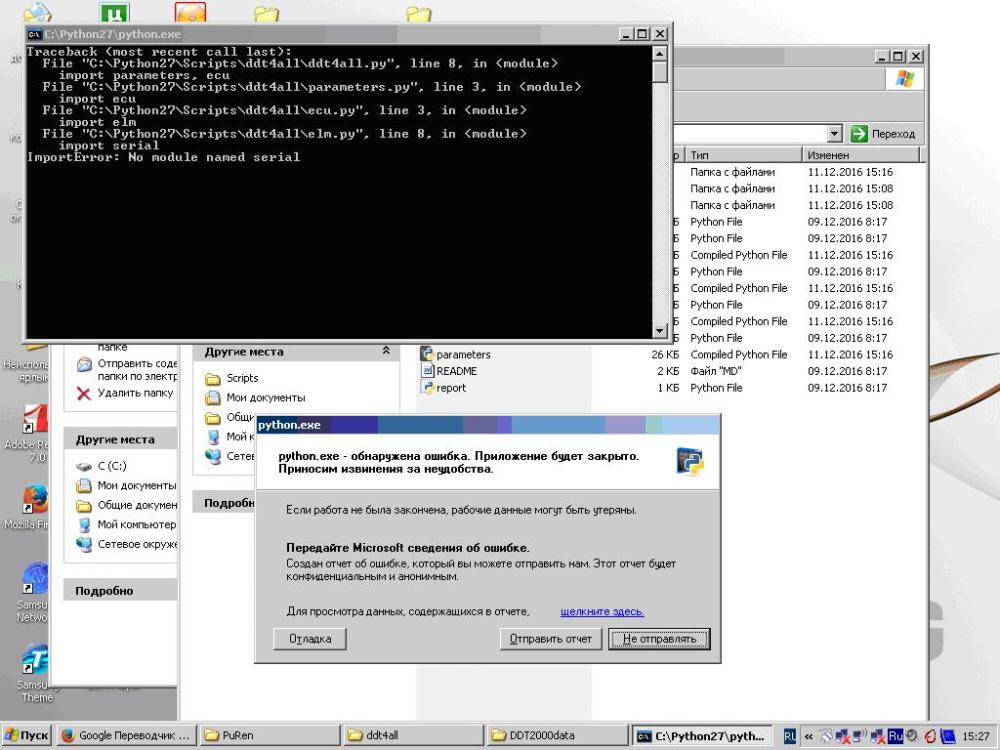1000x750 pixels.
Task: Sort files by the Изменен column header
Action: (x=860, y=155)
